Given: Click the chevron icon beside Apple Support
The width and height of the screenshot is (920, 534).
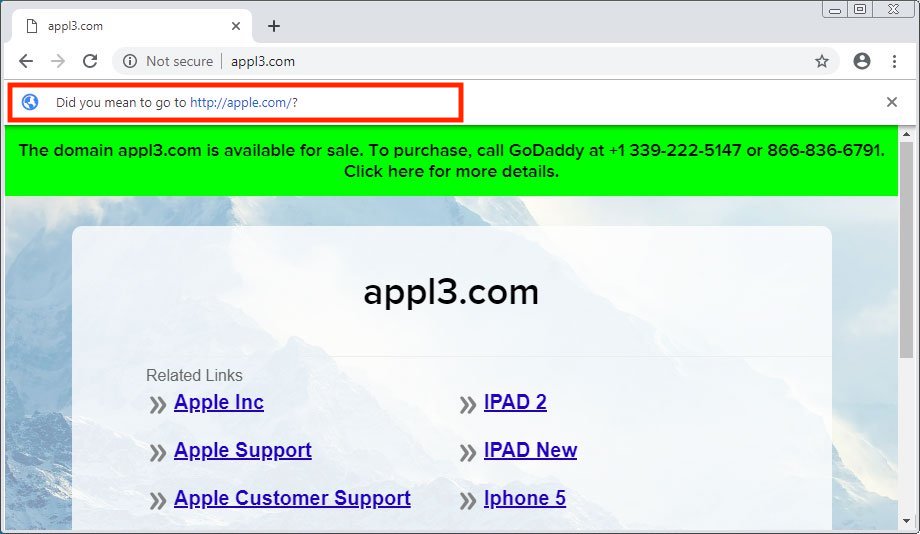Looking at the screenshot, I should pyautogui.click(x=158, y=453).
